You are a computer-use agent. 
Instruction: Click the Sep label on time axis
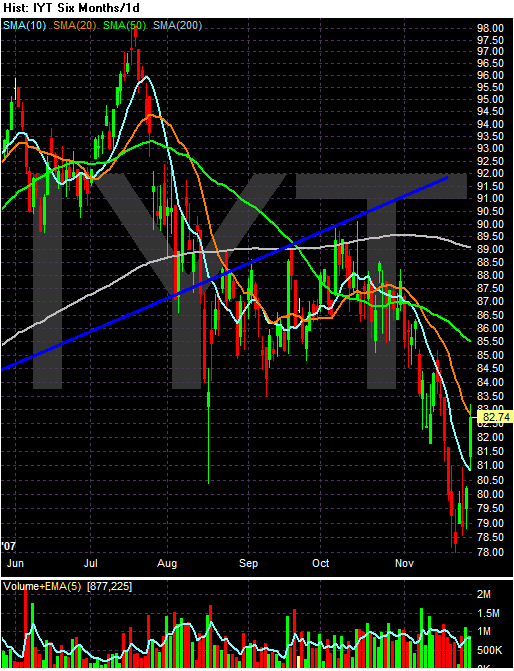coord(248,564)
